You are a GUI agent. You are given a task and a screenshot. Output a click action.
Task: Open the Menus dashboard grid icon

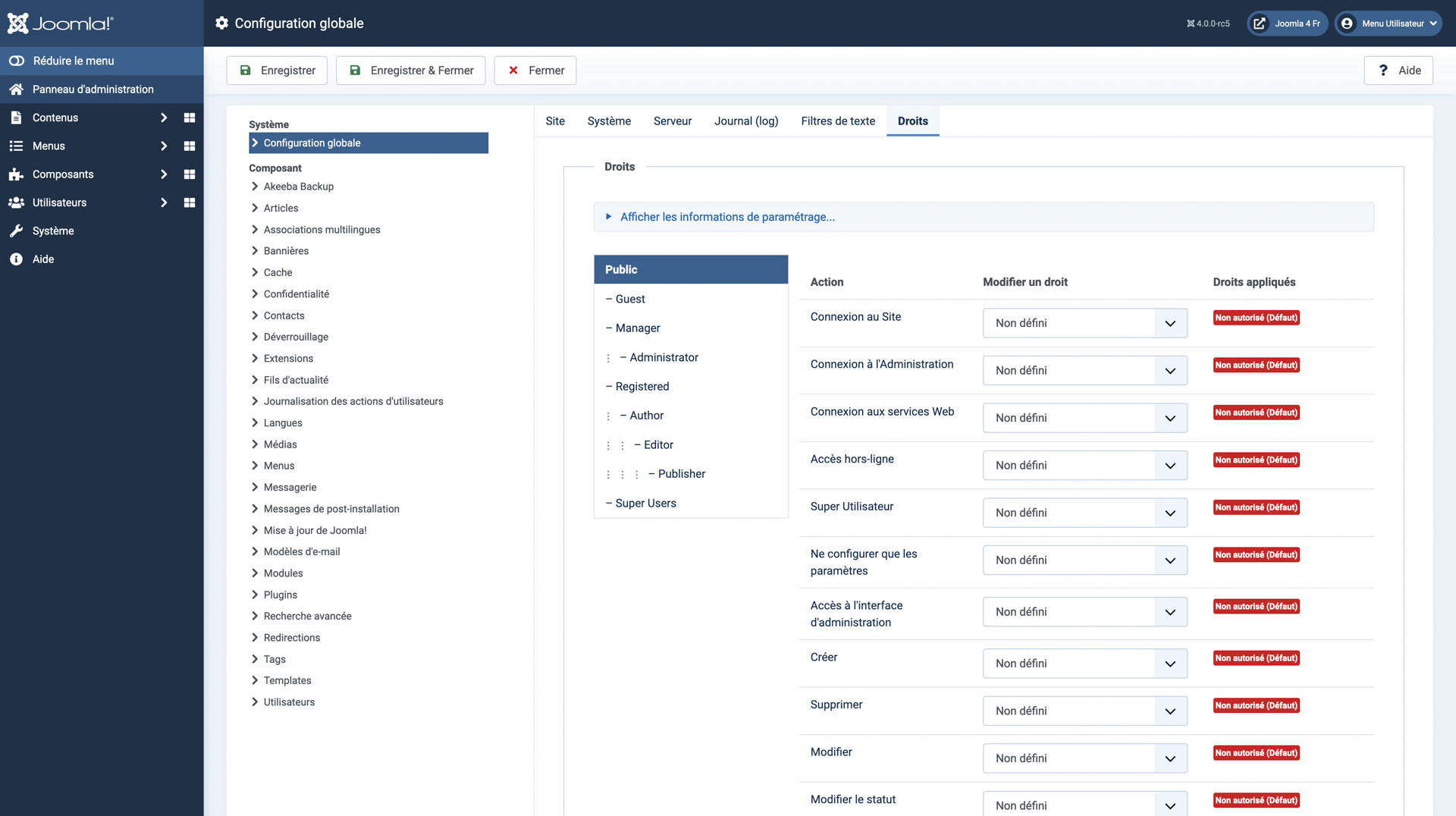(x=190, y=146)
